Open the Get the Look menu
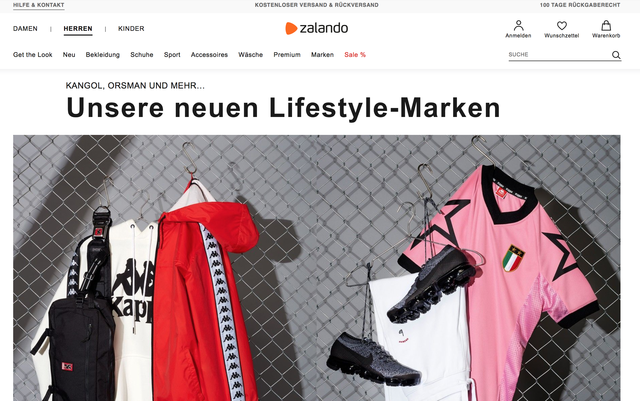640x401 pixels. pyautogui.click(x=33, y=55)
